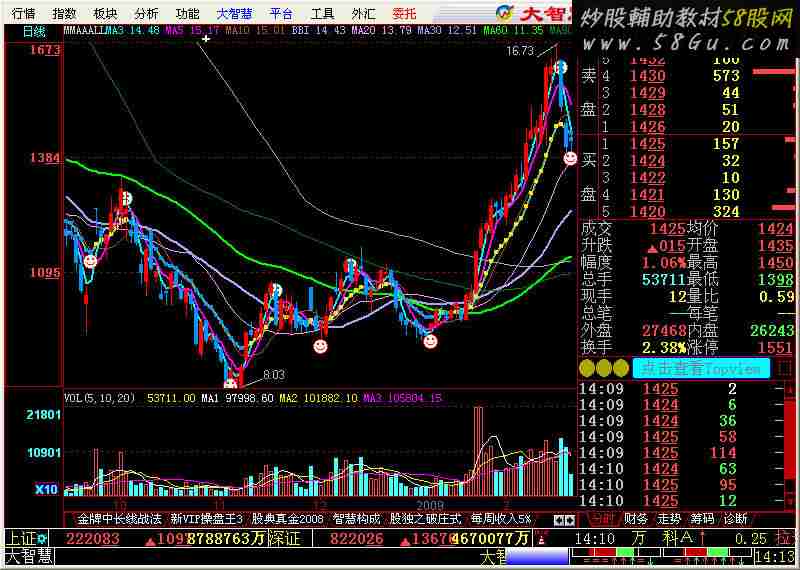
Task: Open the 分析 menu
Action: pyautogui.click(x=146, y=13)
